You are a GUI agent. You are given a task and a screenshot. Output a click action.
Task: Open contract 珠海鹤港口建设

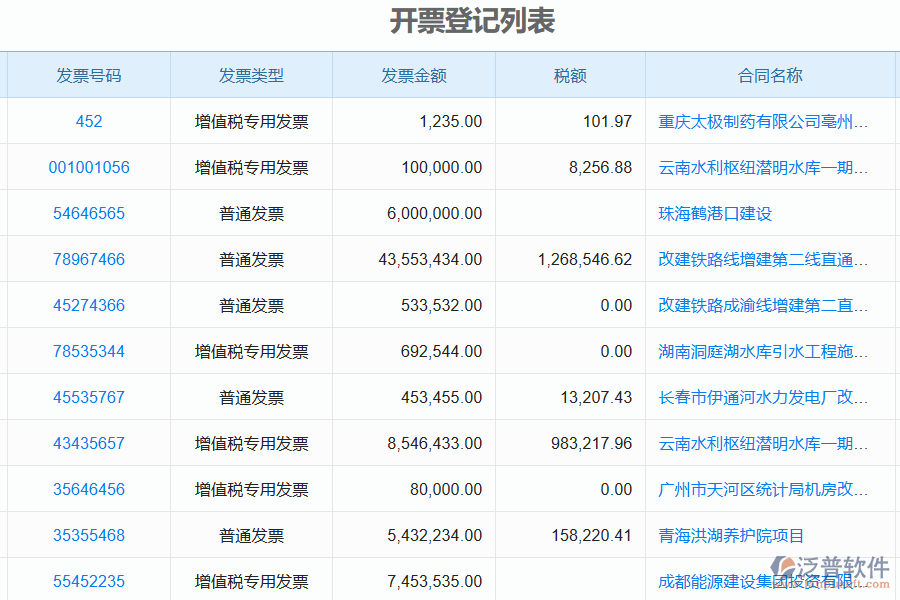point(714,213)
